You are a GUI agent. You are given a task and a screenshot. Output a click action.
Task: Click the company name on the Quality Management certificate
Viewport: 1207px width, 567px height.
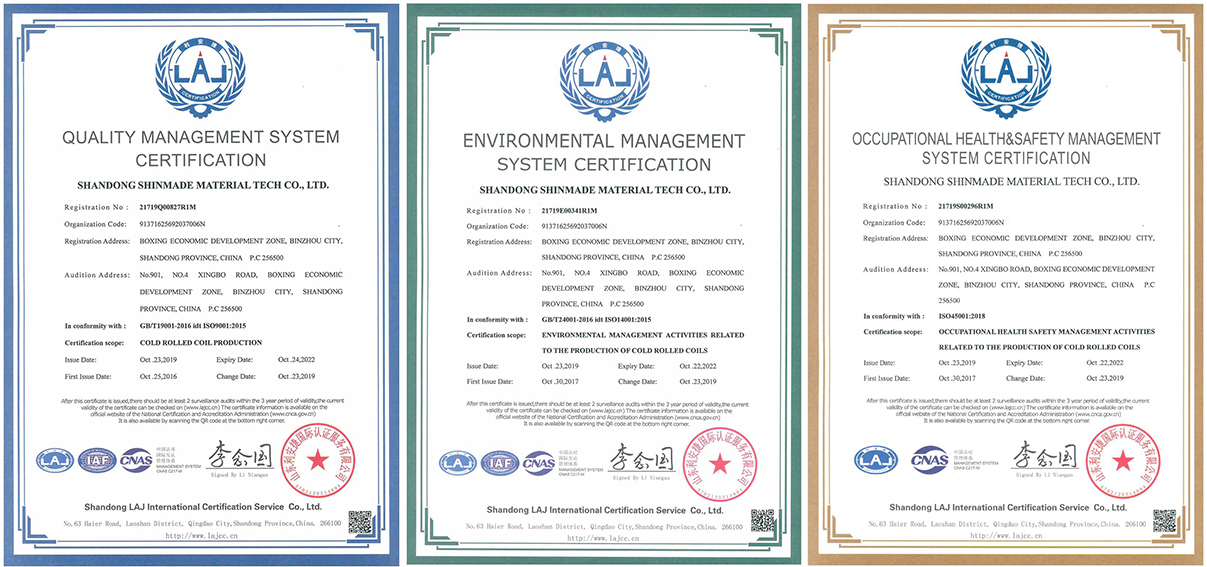pyautogui.click(x=201, y=185)
